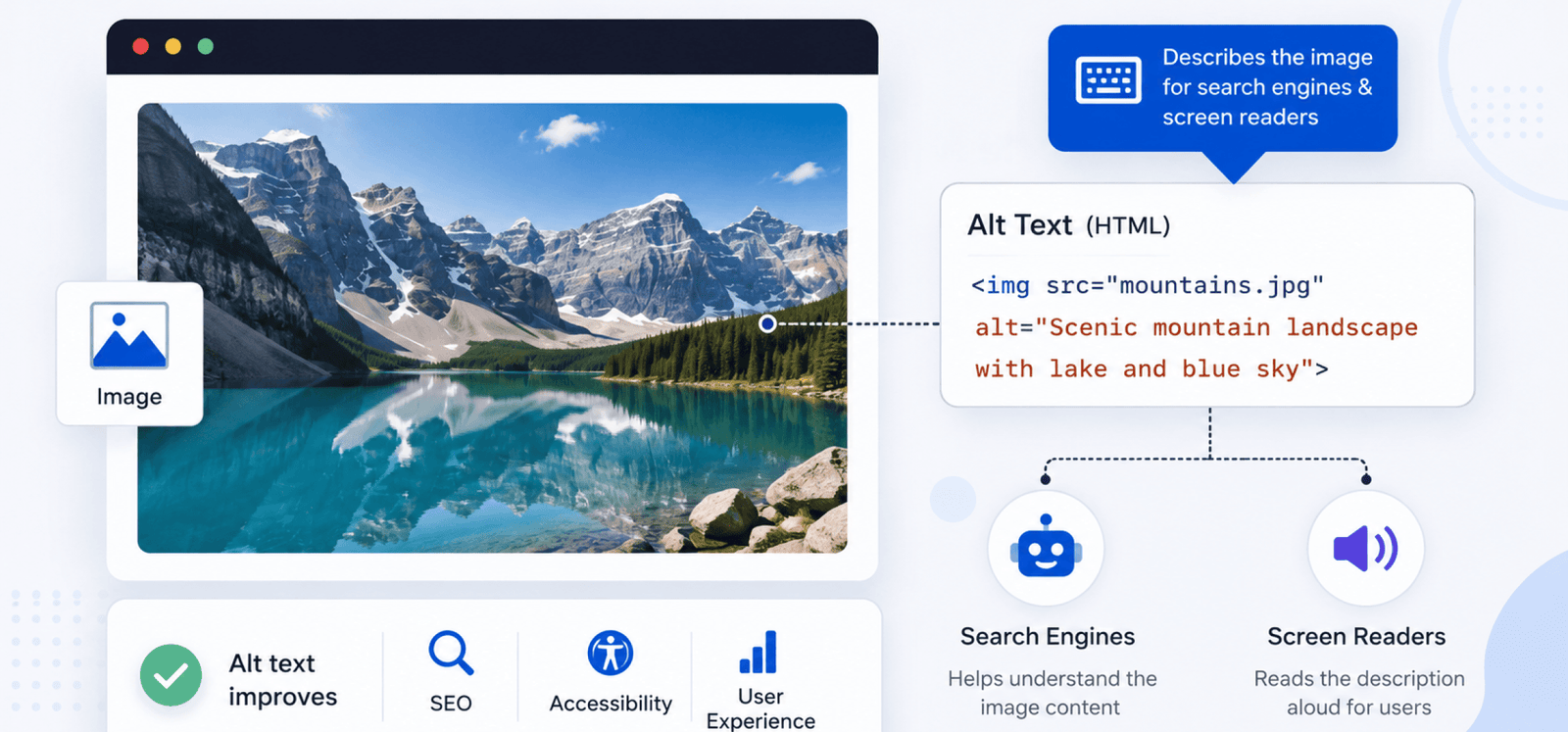Viewport: 1568px width, 732px height.
Task: Click "Reads the description aloud for users"
Action: [1359, 693]
